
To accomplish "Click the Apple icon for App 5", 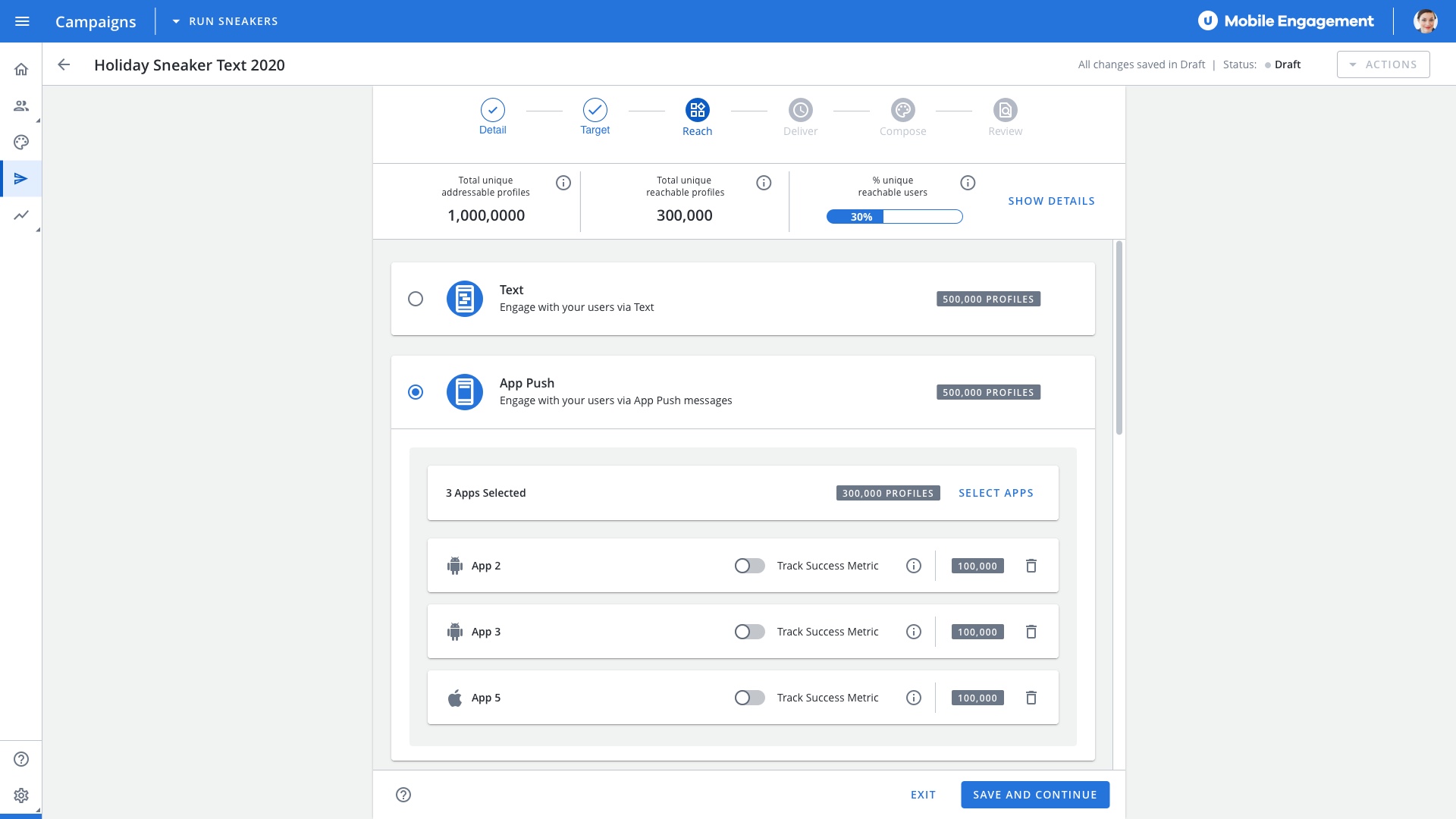I will (455, 698).
